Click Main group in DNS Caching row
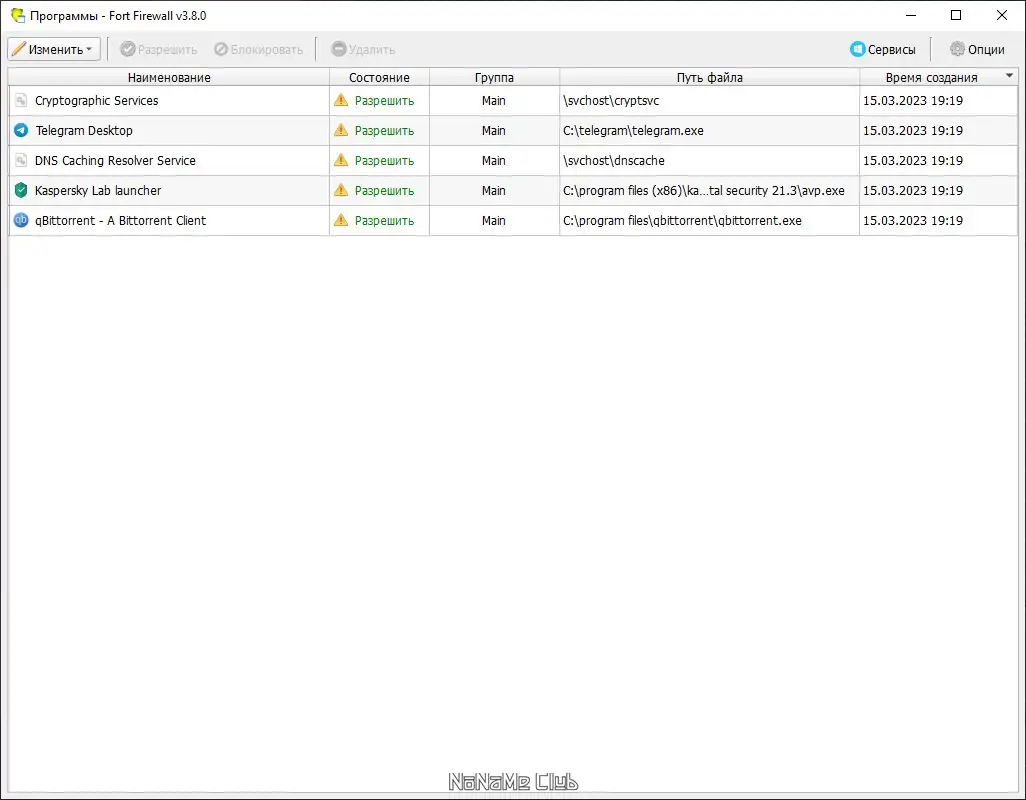Screen dimensions: 1026x800 [x=493, y=161]
